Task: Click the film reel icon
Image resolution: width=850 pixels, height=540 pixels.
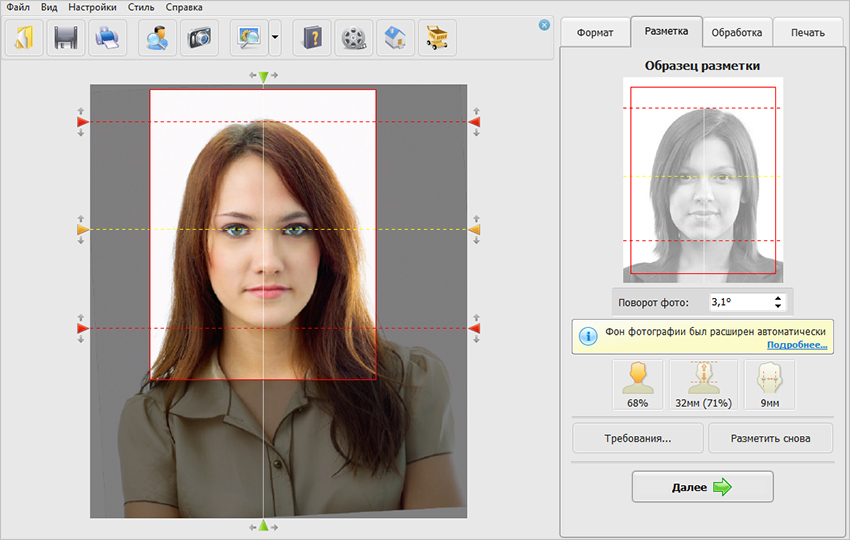Action: [354, 38]
